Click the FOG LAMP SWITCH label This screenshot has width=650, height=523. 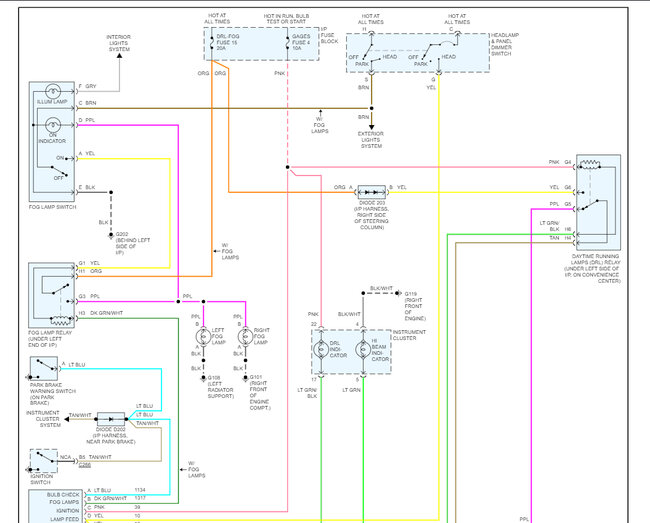pyautogui.click(x=53, y=207)
